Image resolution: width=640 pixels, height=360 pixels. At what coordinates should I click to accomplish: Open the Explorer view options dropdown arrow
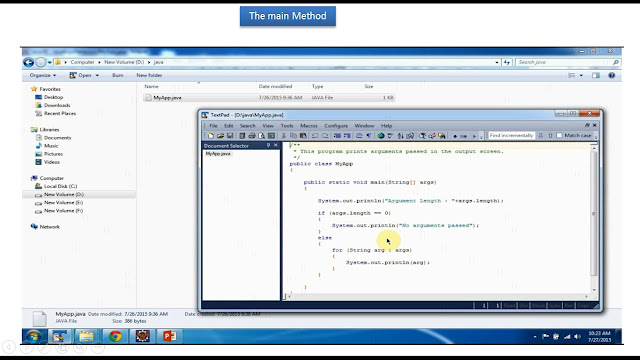pyautogui.click(x=581, y=75)
